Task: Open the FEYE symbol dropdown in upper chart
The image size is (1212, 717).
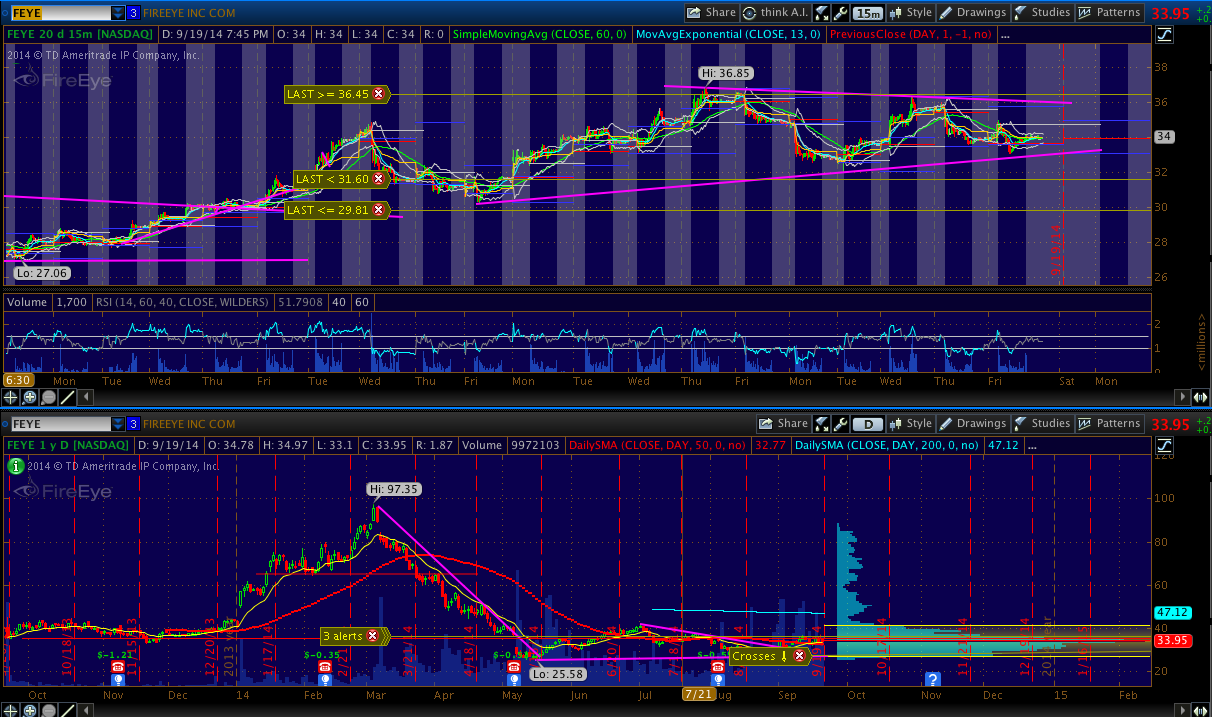Action: (118, 13)
